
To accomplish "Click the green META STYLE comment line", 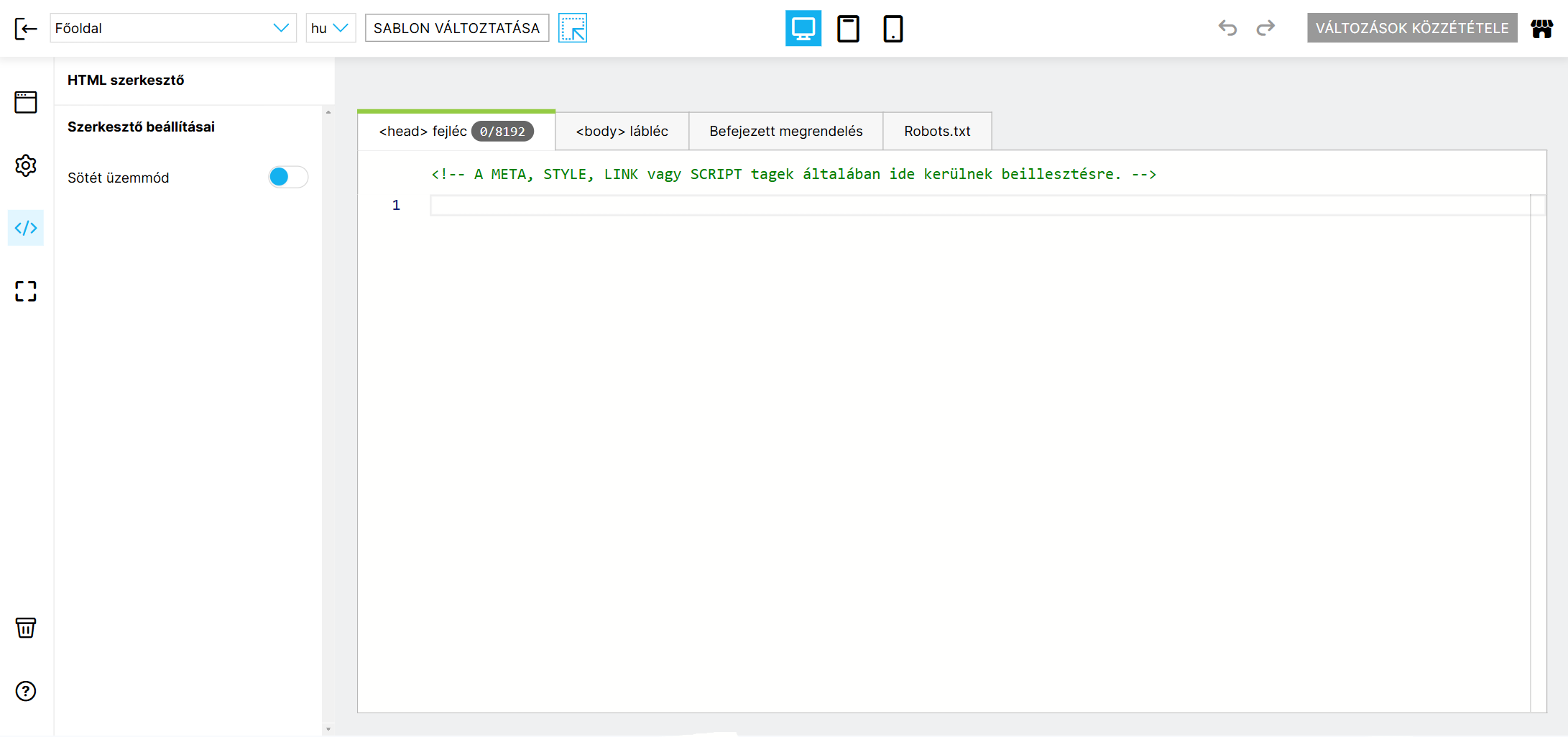I will (x=793, y=174).
